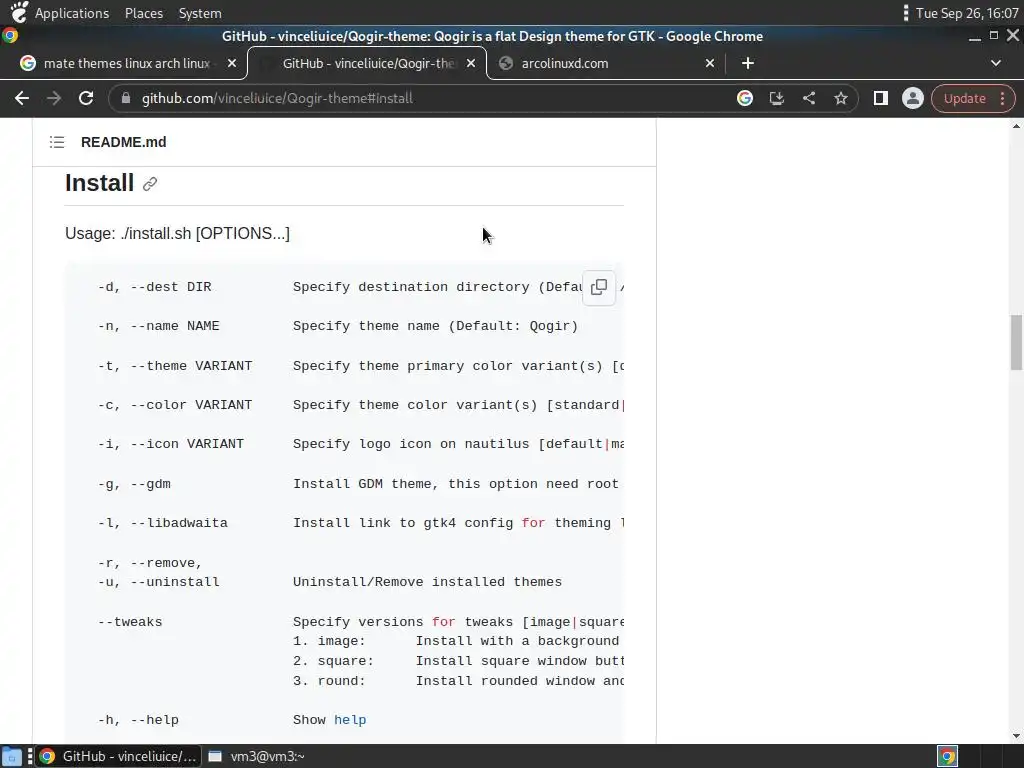Viewport: 1024px width, 768px height.
Task: Click the Chrome tray icon in bottom panel
Action: [947, 756]
